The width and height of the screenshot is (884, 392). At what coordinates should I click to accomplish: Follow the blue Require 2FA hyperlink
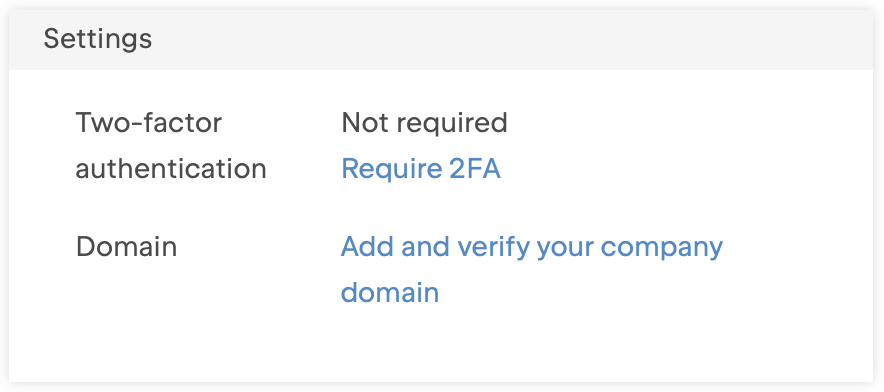click(x=421, y=169)
